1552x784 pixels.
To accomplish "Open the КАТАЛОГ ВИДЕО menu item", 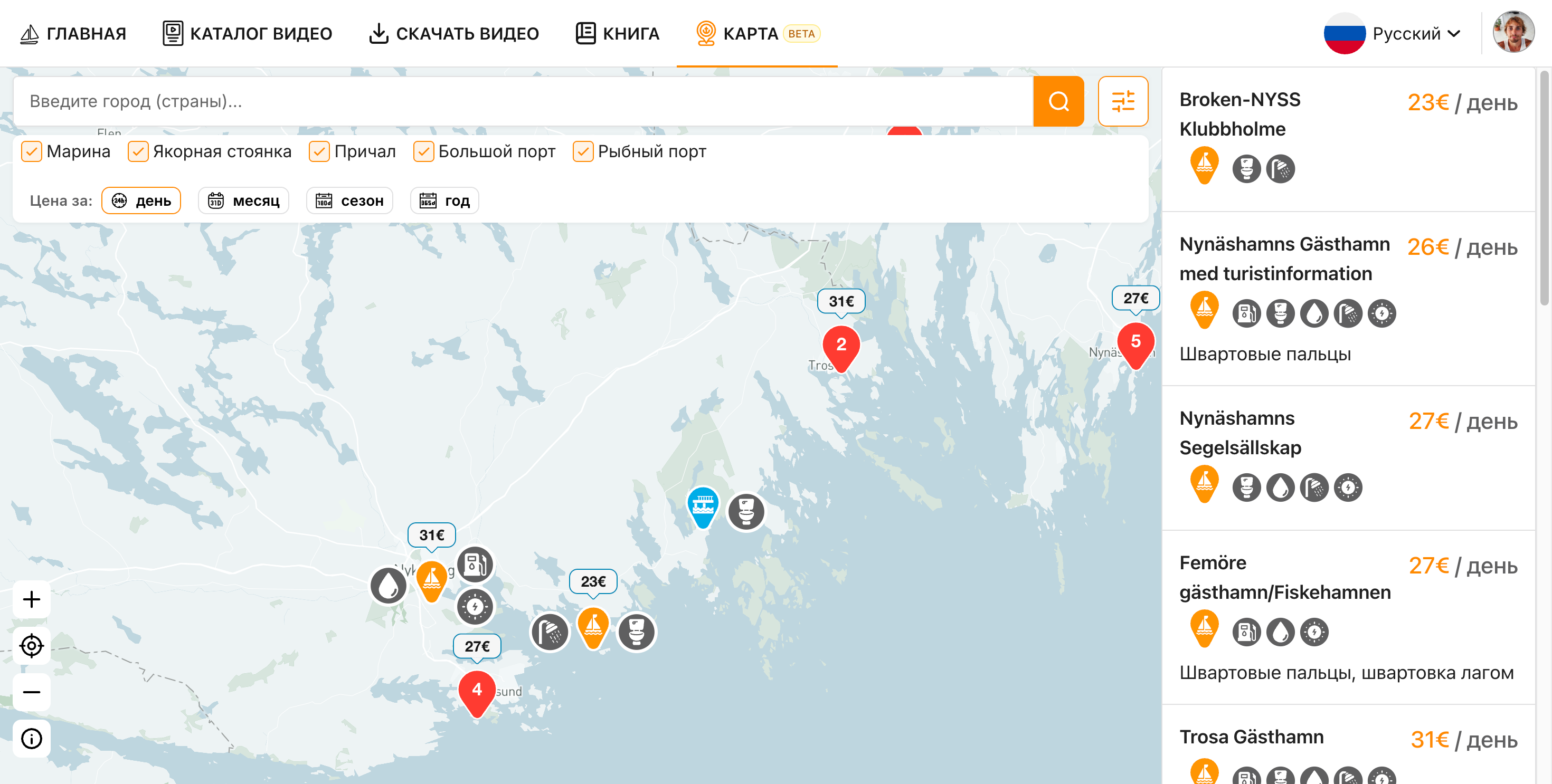I will point(247,34).
